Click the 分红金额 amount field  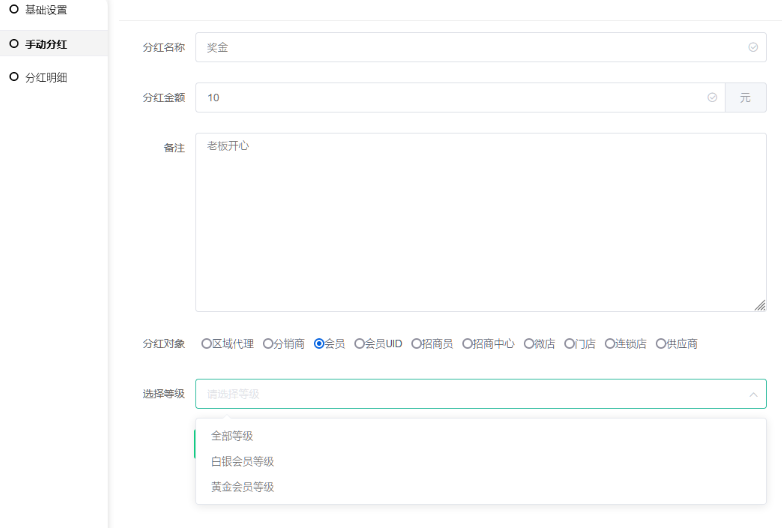[x=450, y=98]
